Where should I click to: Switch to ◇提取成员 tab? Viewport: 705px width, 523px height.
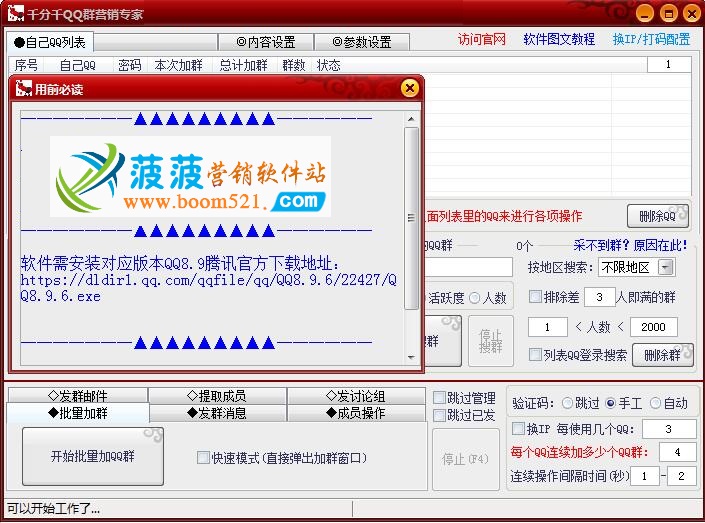click(x=217, y=396)
